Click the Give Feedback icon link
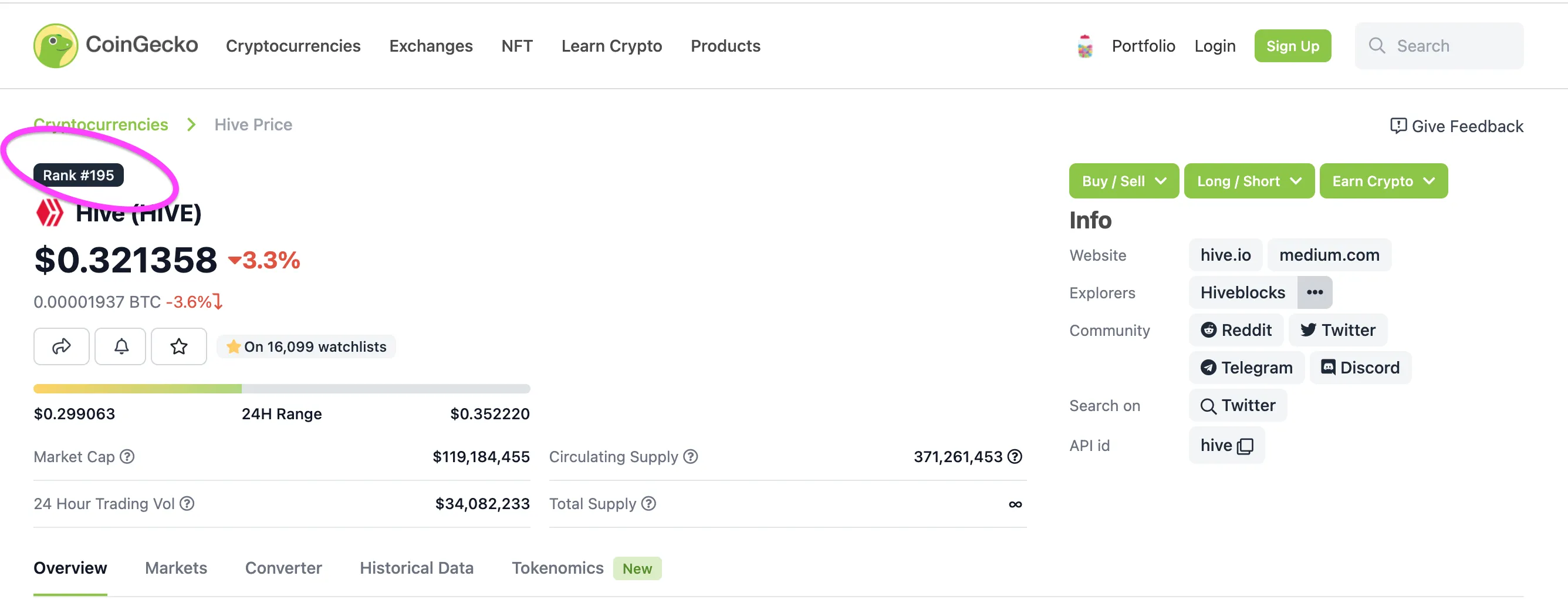This screenshot has width=1568, height=606. coord(1457,126)
